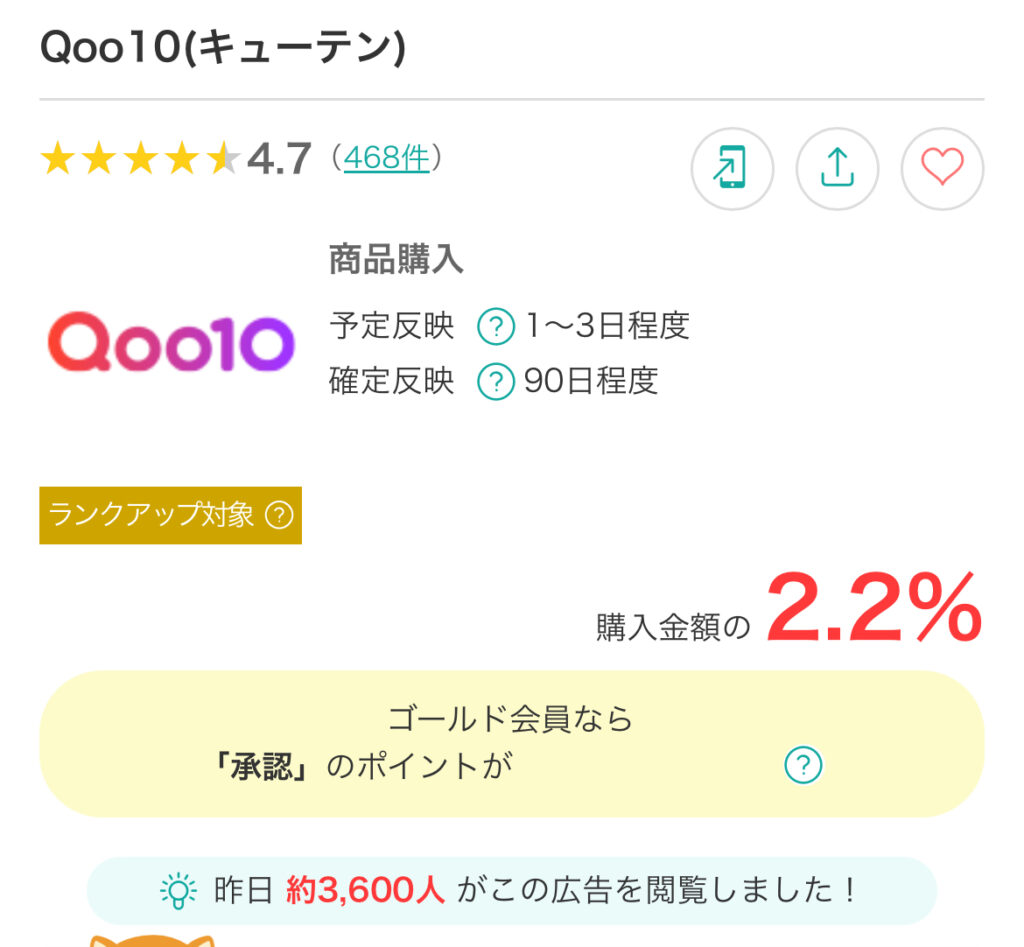The width and height of the screenshot is (1024, 947).
Task: Click the 「承認」のポイントが text
Action: click(x=363, y=766)
